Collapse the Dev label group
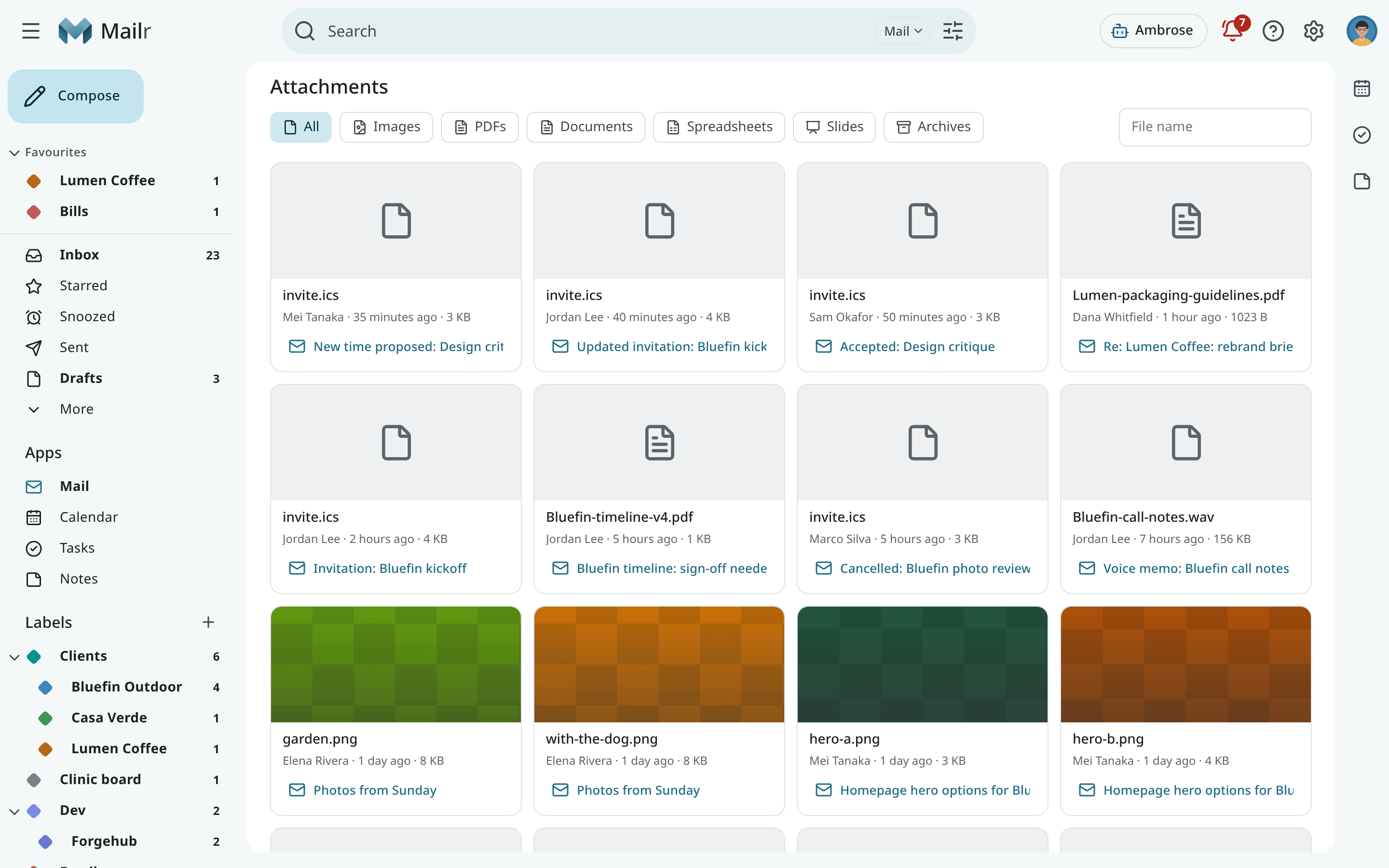 (14, 811)
